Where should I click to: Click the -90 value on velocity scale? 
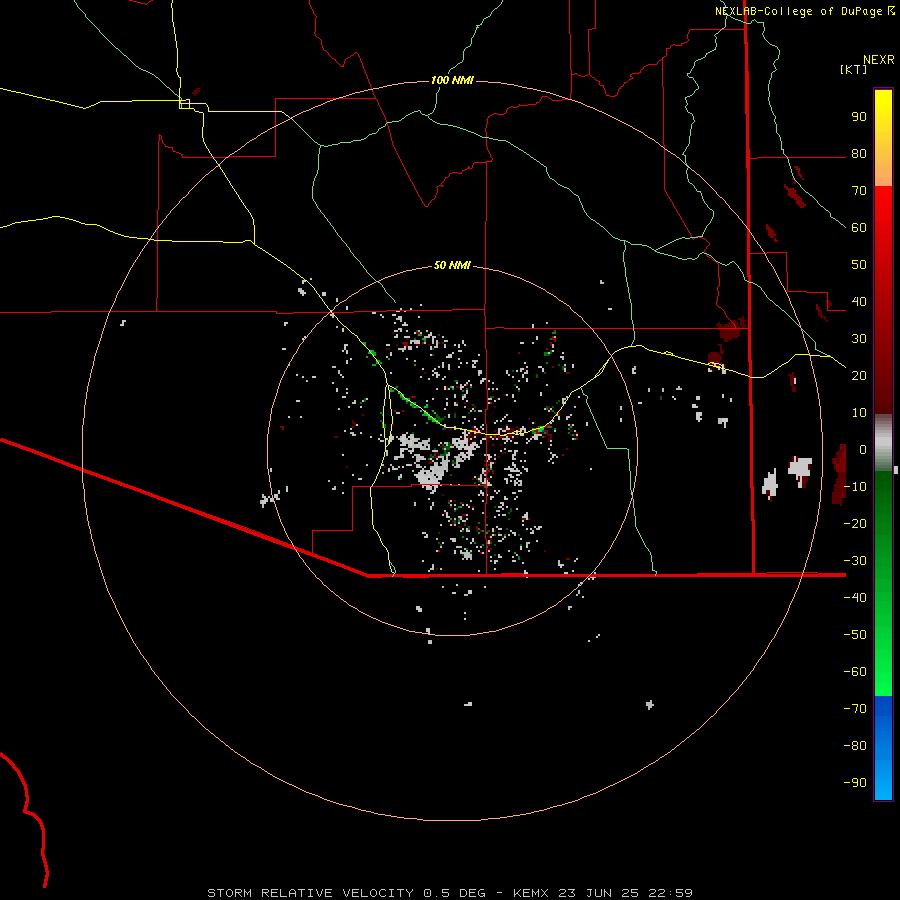click(x=855, y=783)
